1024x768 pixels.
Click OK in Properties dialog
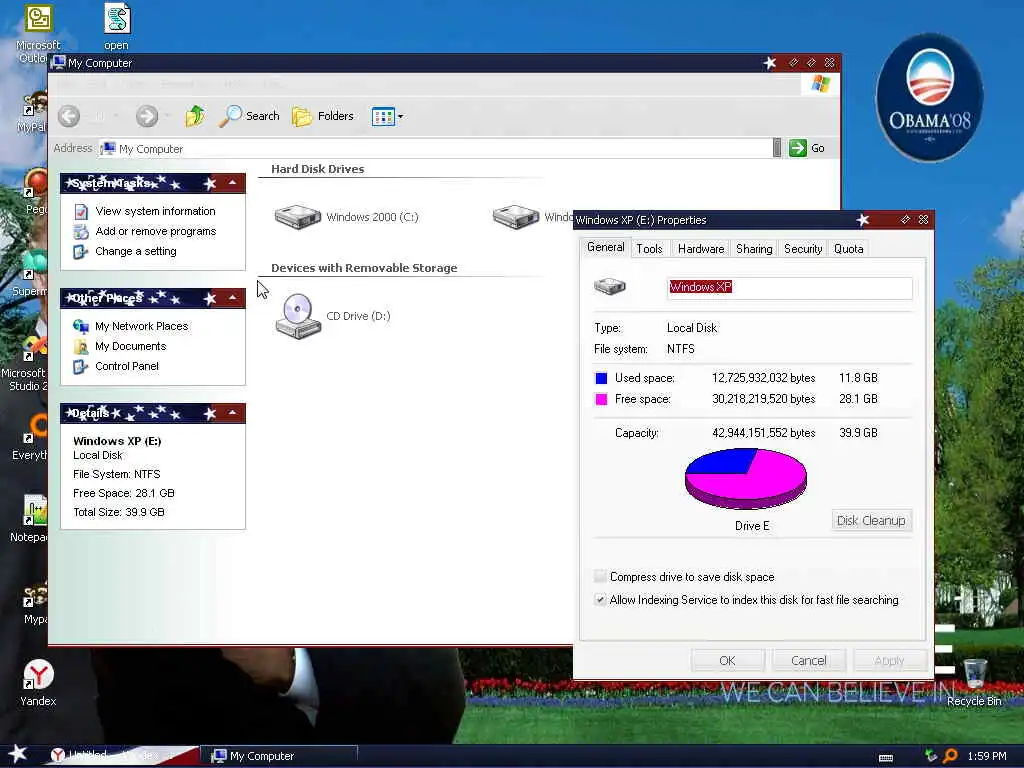[x=728, y=661]
